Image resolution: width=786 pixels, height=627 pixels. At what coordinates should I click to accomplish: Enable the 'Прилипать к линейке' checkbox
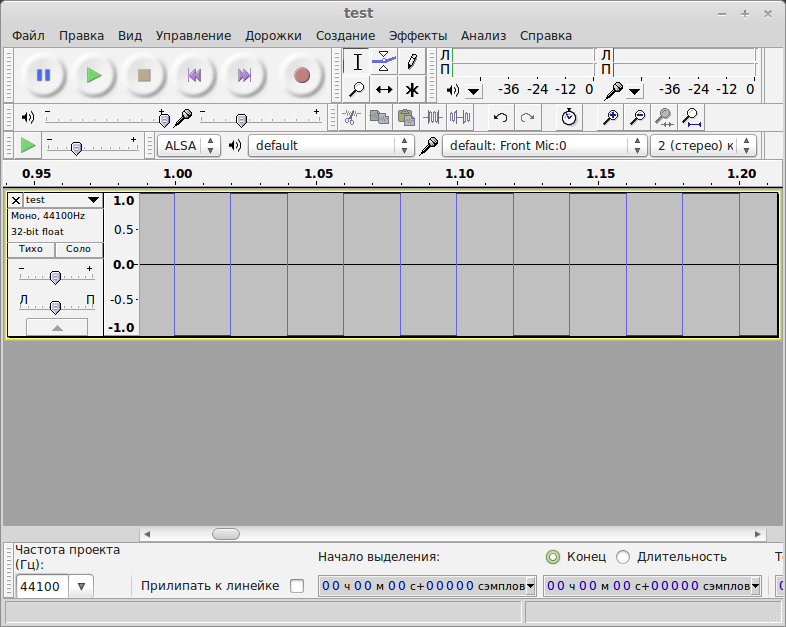[x=296, y=586]
